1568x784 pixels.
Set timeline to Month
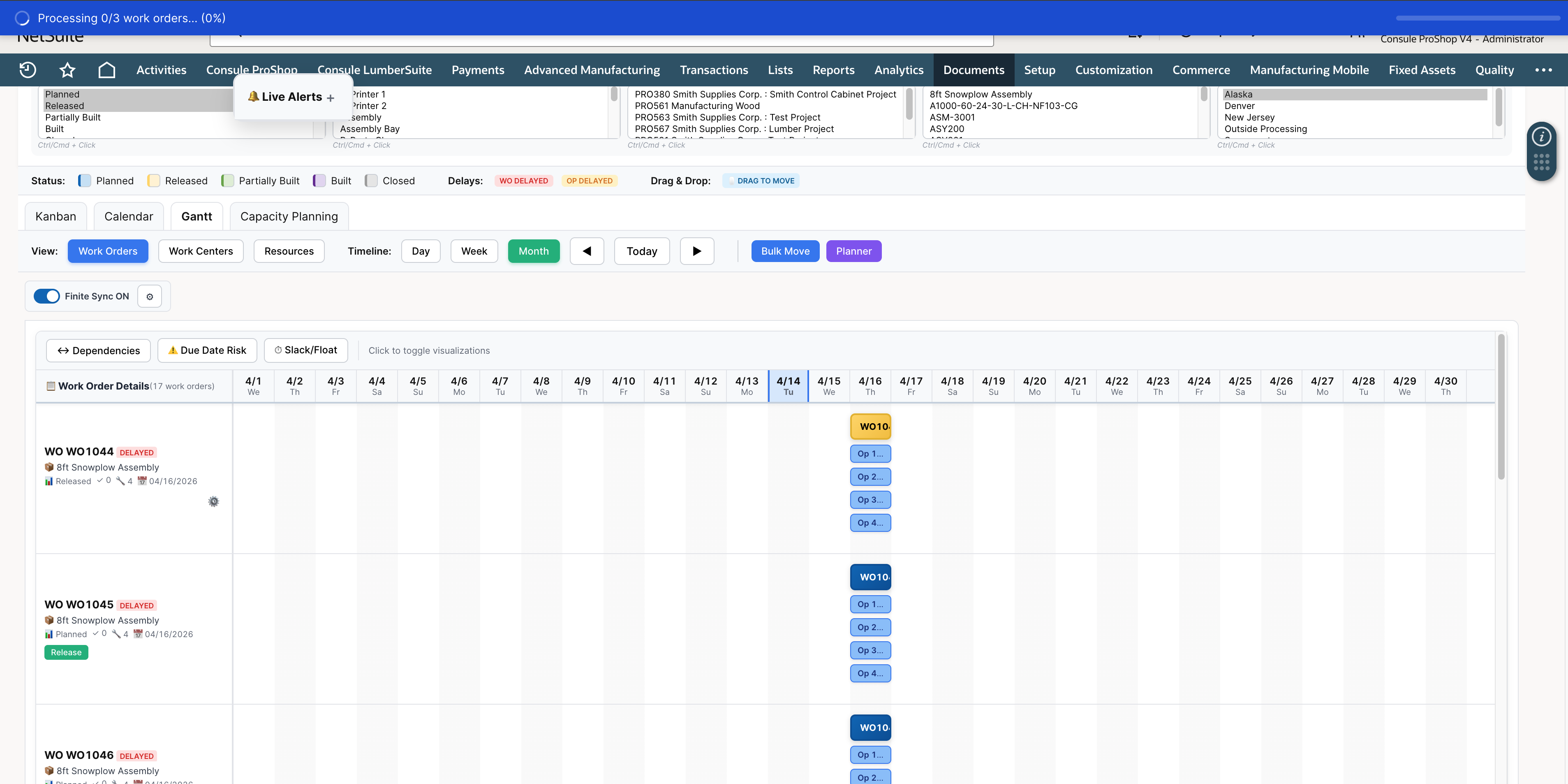pos(534,251)
